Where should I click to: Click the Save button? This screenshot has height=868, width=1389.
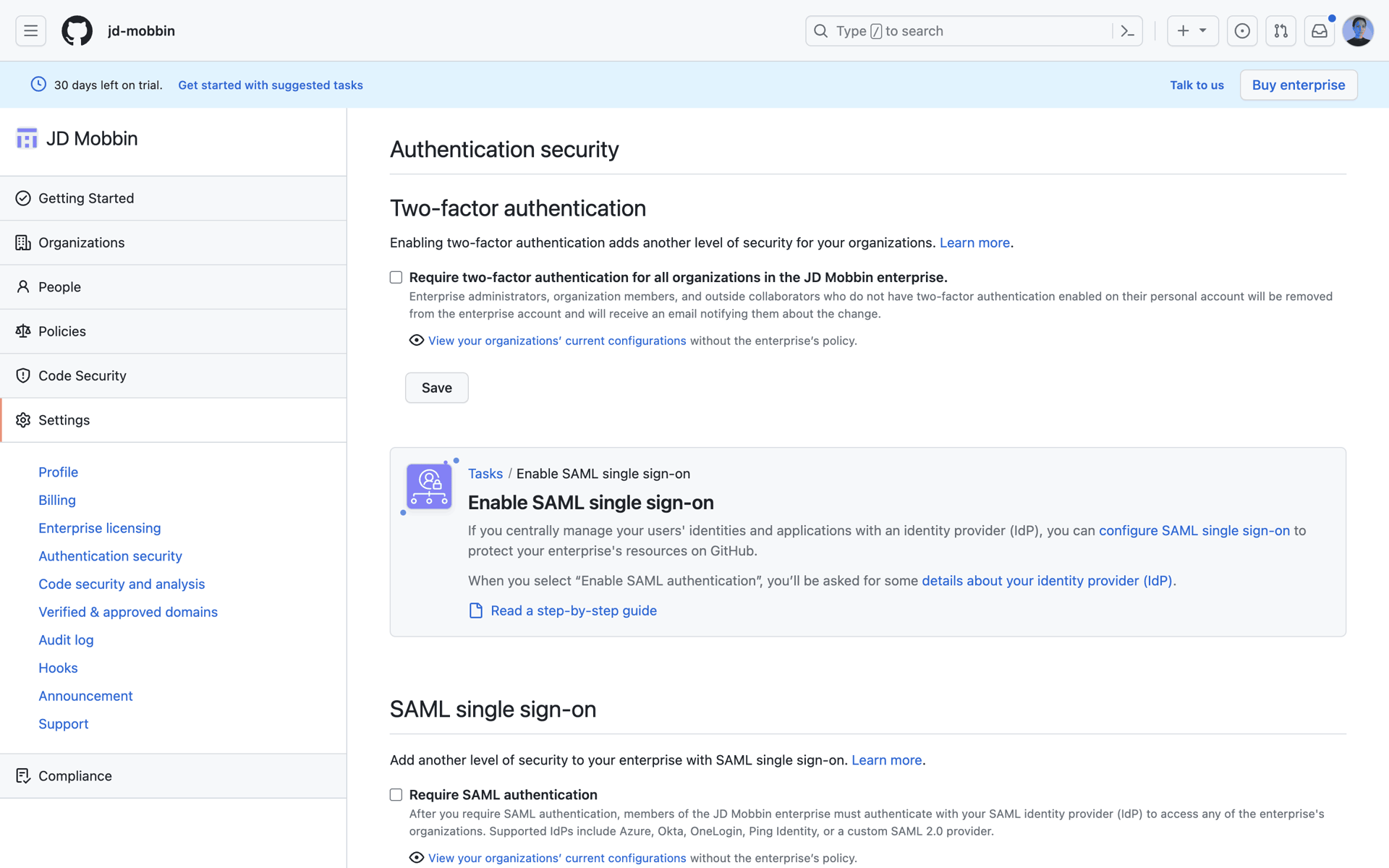point(436,388)
